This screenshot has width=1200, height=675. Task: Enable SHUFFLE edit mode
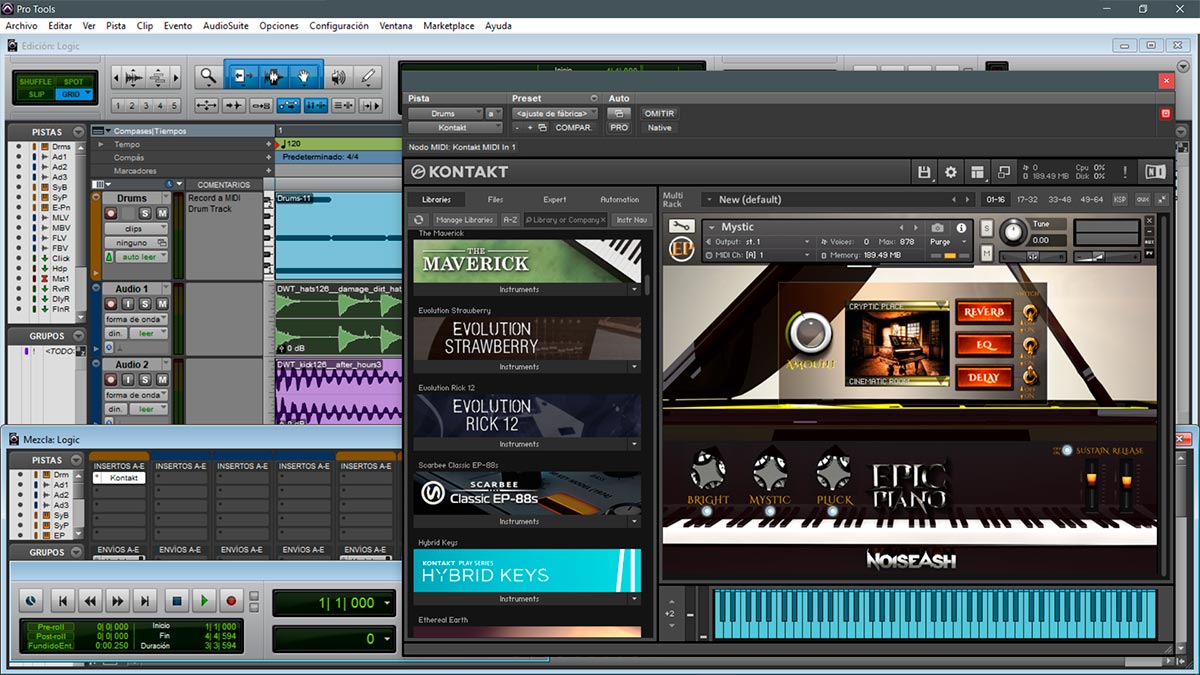point(37,82)
